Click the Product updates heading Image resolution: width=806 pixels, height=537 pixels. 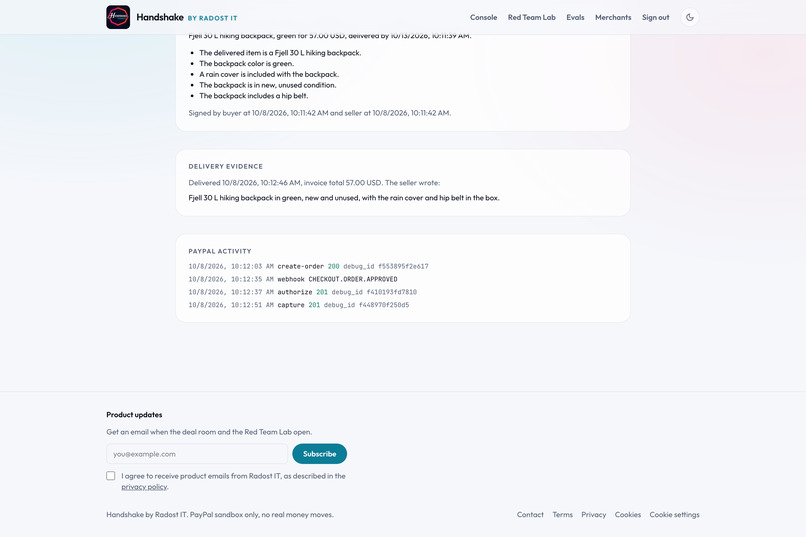click(x=134, y=415)
